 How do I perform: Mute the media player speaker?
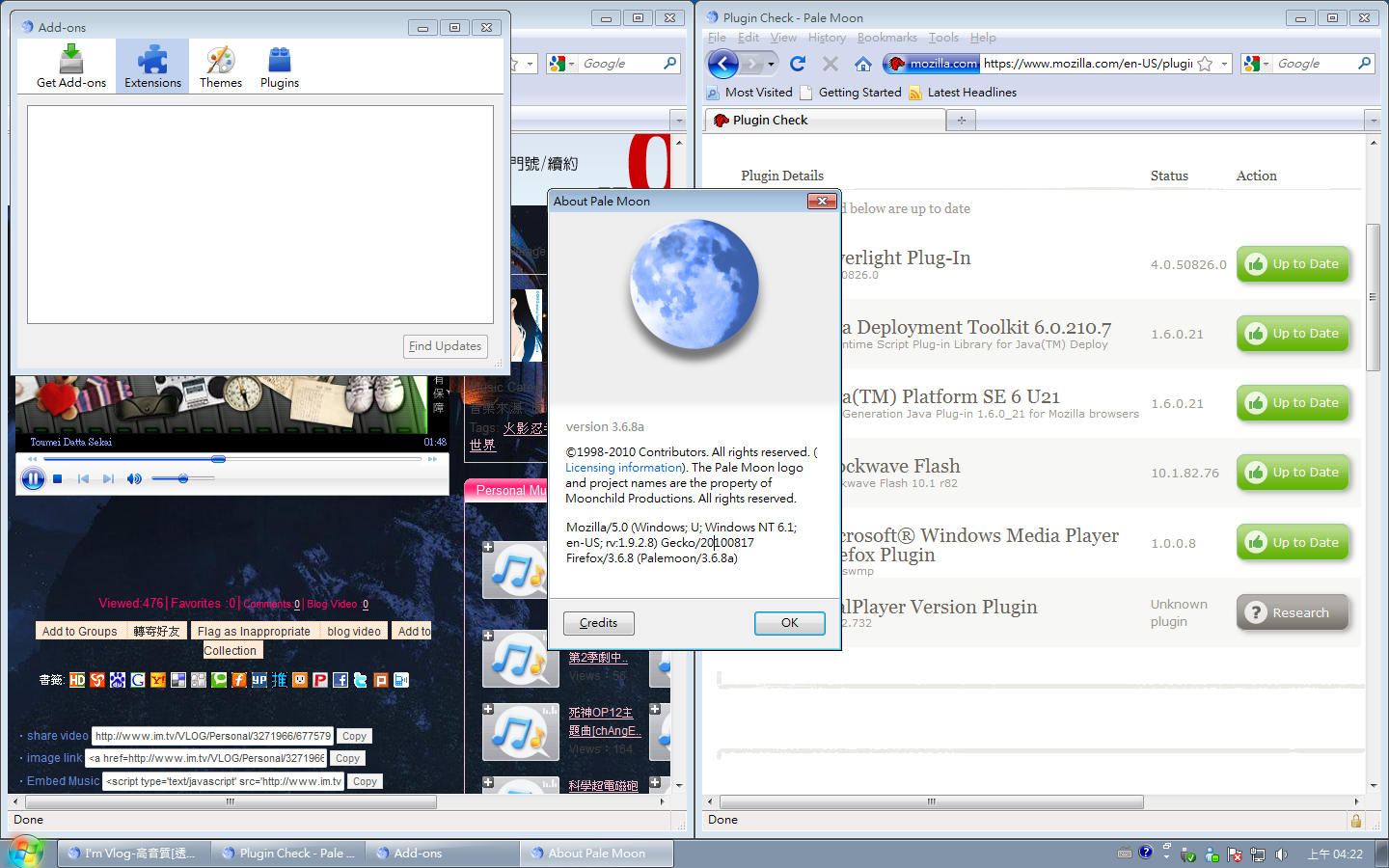(x=134, y=478)
